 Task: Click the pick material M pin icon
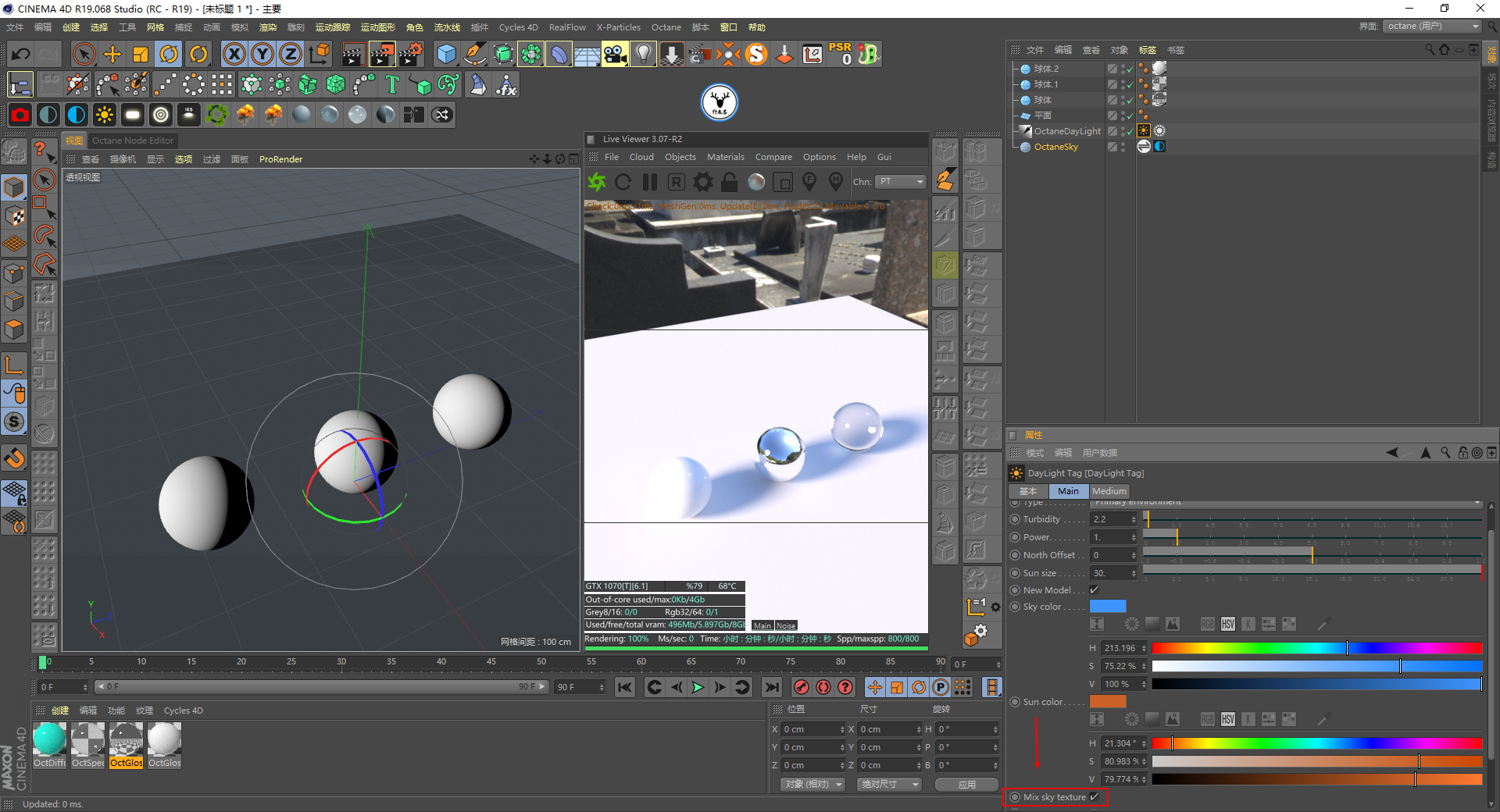pyautogui.click(x=836, y=182)
